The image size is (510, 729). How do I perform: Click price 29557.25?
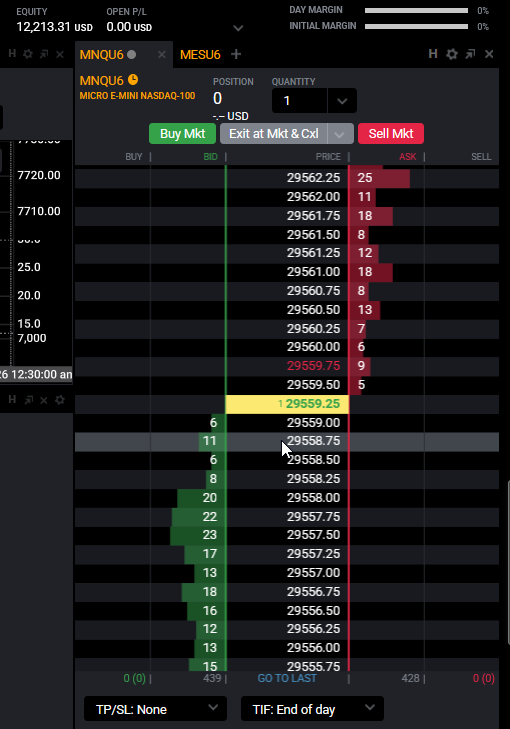(x=313, y=554)
